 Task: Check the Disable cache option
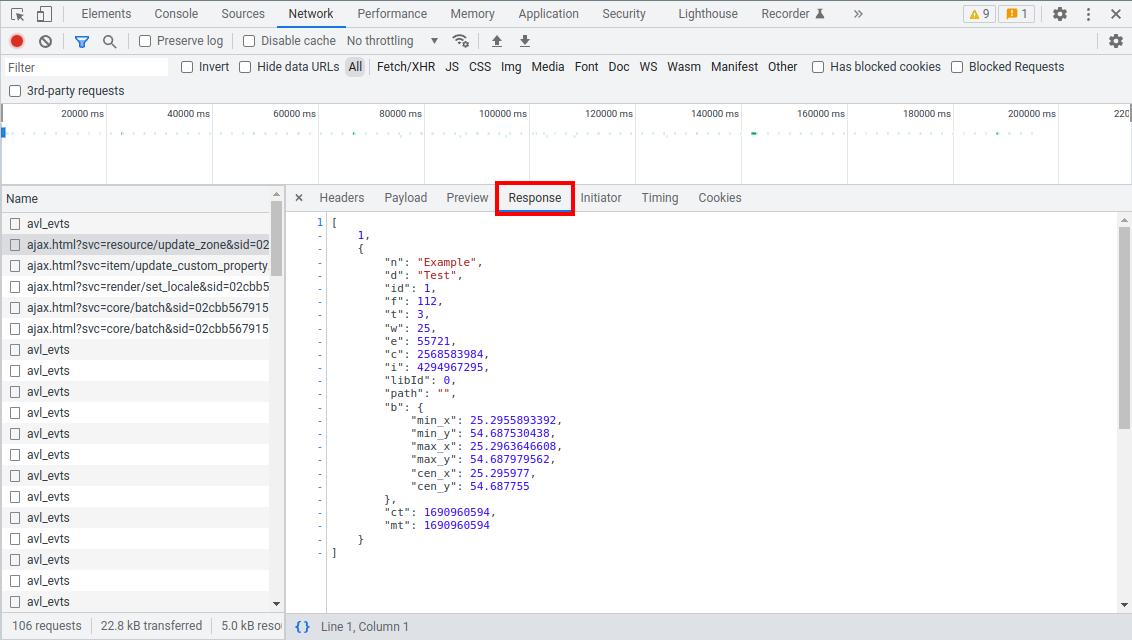250,41
